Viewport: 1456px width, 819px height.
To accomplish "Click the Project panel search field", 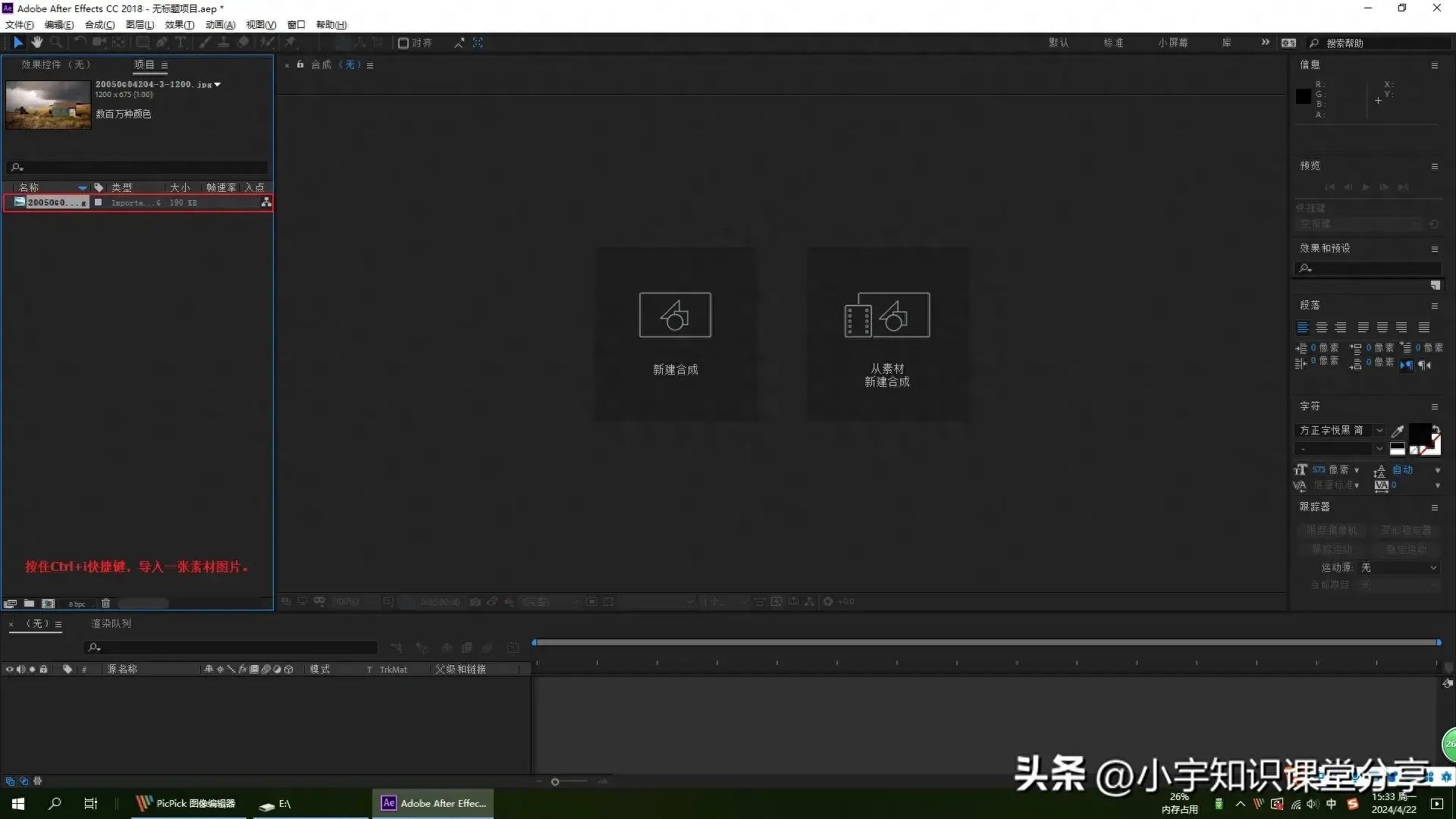I will coord(137,167).
